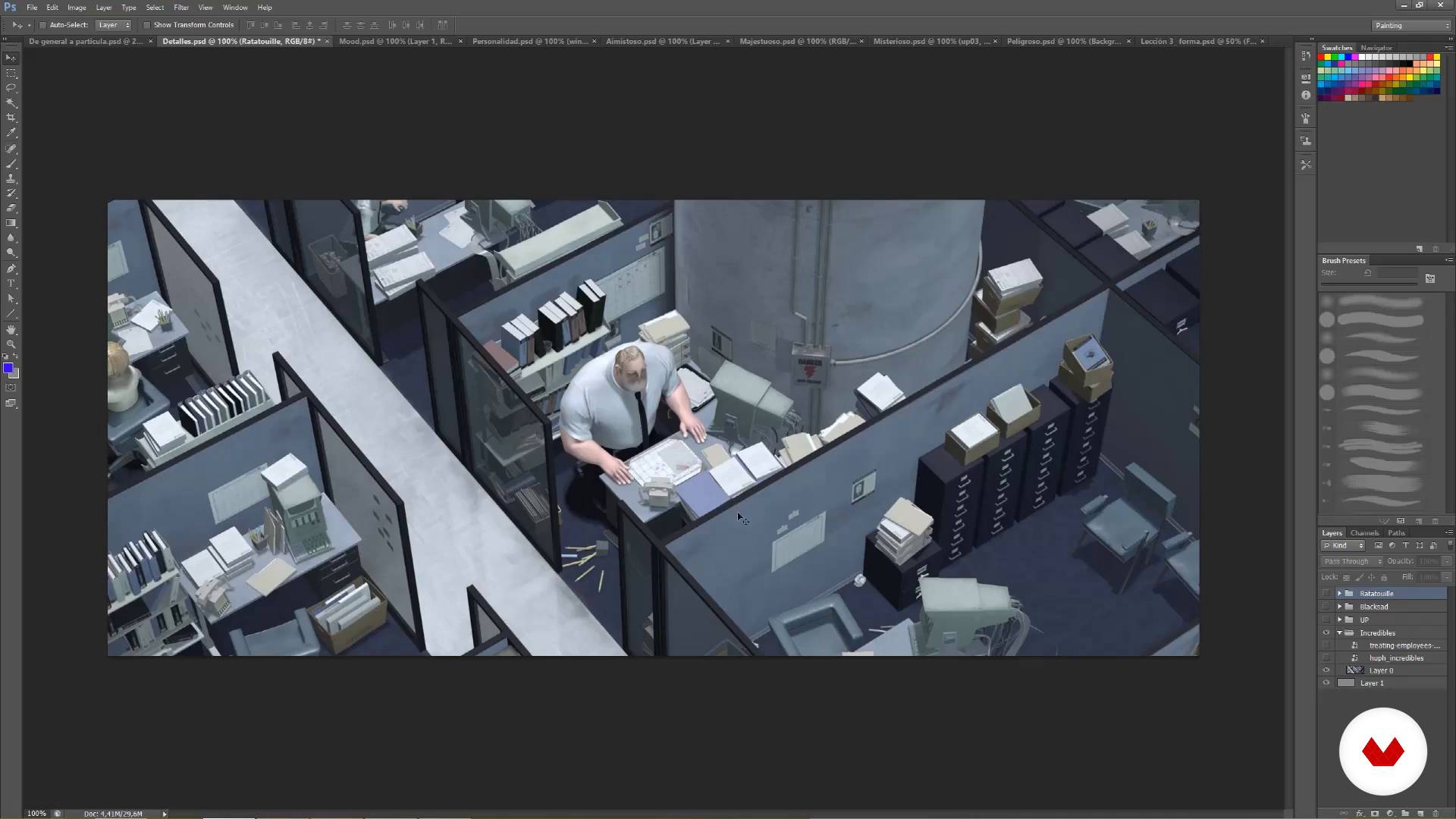Image resolution: width=1456 pixels, height=819 pixels.
Task: Hide the Incredibles group layer
Action: (1326, 632)
